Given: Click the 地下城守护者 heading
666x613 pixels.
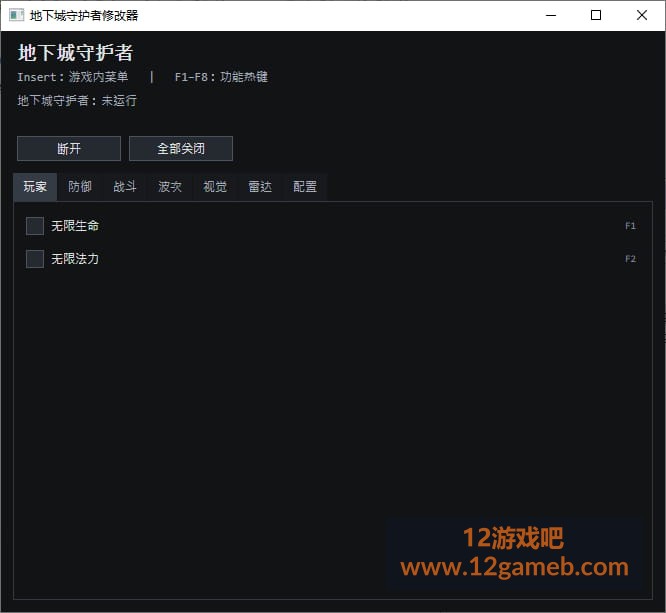Looking at the screenshot, I should (76, 53).
